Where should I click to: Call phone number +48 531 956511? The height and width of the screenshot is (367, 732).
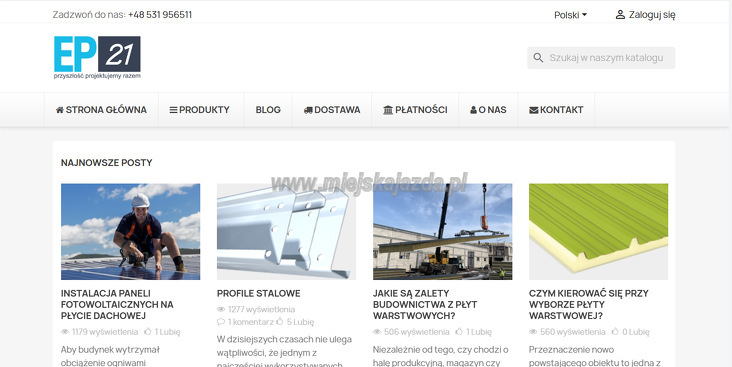point(160,14)
